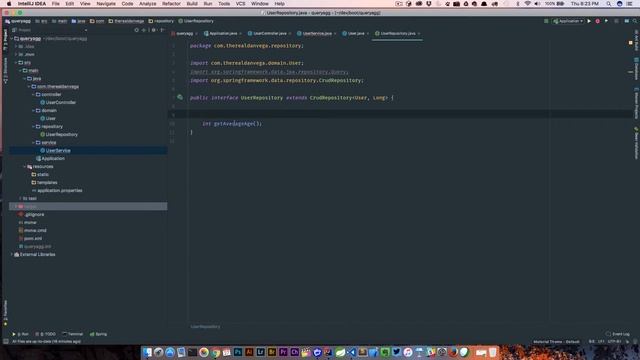The height and width of the screenshot is (360, 640).
Task: Select UserController in the project tree
Action: pyautogui.click(x=60, y=102)
